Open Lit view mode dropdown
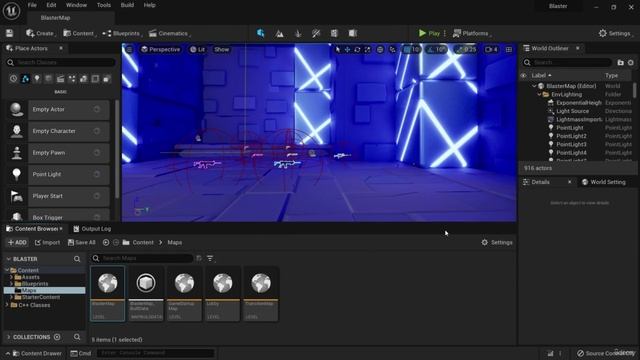 pos(198,49)
